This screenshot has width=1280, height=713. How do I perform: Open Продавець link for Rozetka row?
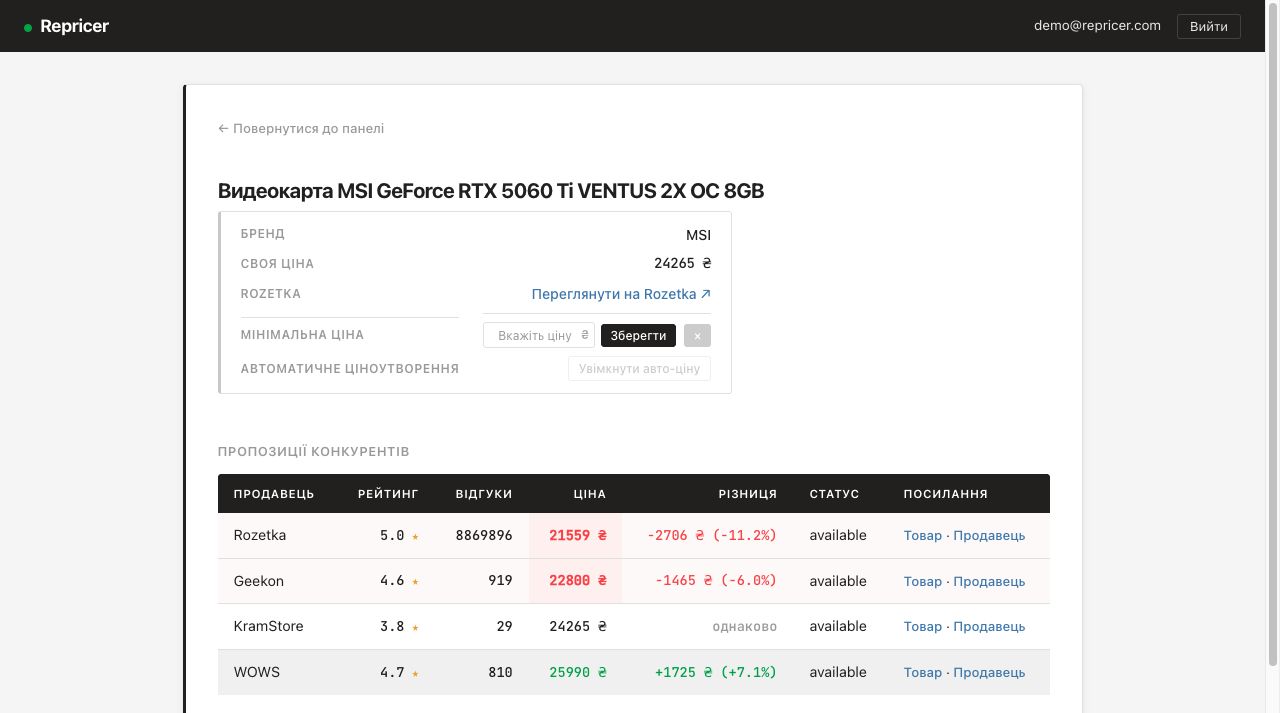[989, 536]
